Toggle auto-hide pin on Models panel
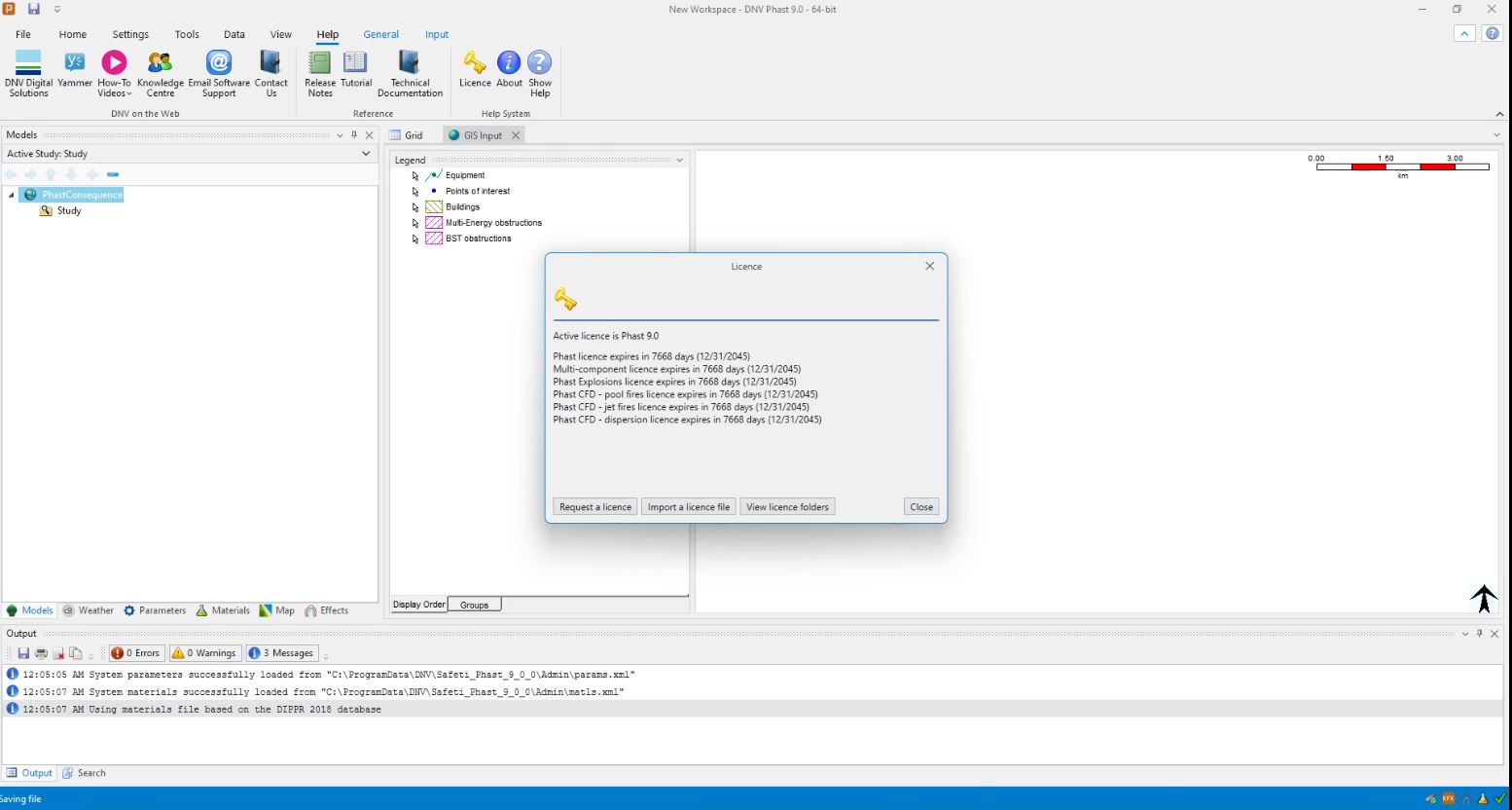Image resolution: width=1512 pixels, height=810 pixels. tap(354, 135)
